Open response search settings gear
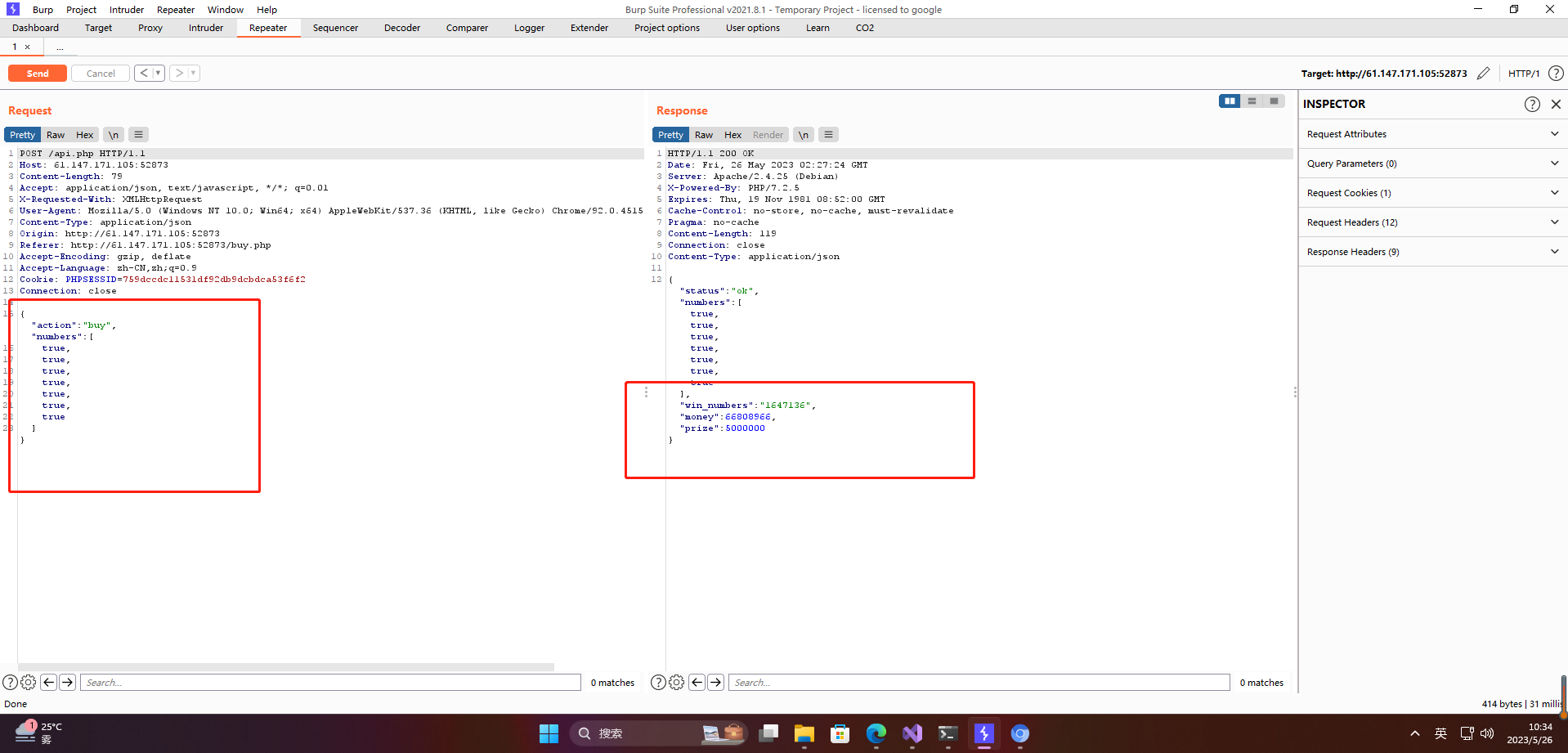Image resolution: width=1568 pixels, height=753 pixels. tap(677, 682)
